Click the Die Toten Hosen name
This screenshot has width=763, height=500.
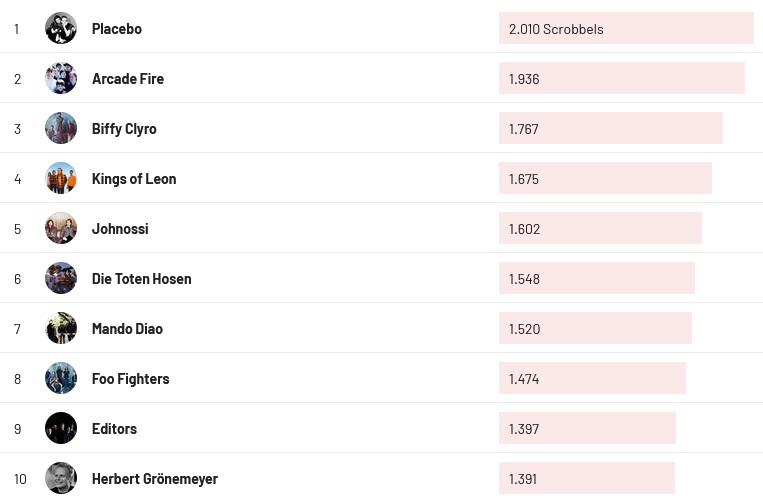point(141,279)
